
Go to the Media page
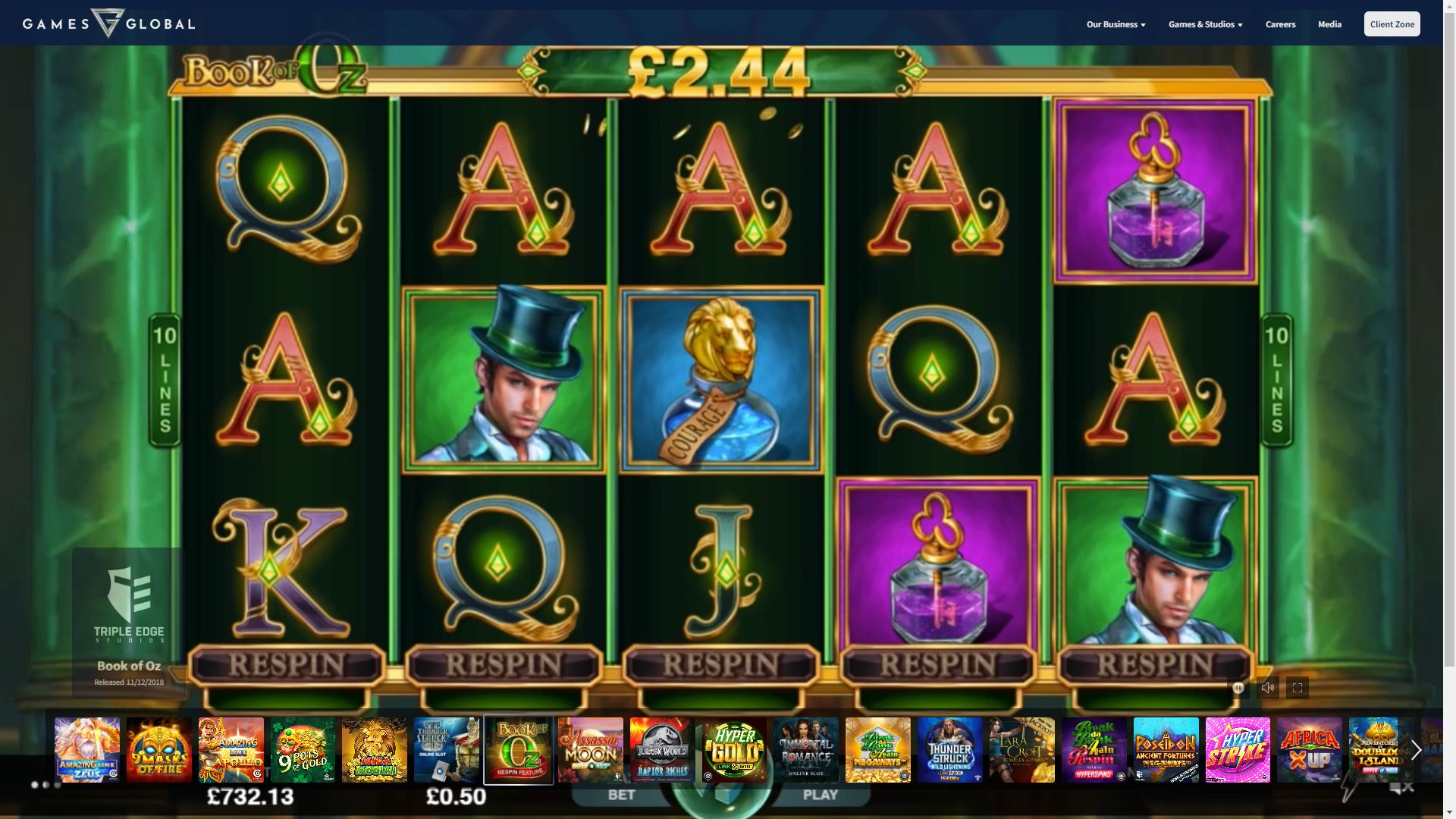pyautogui.click(x=1329, y=24)
